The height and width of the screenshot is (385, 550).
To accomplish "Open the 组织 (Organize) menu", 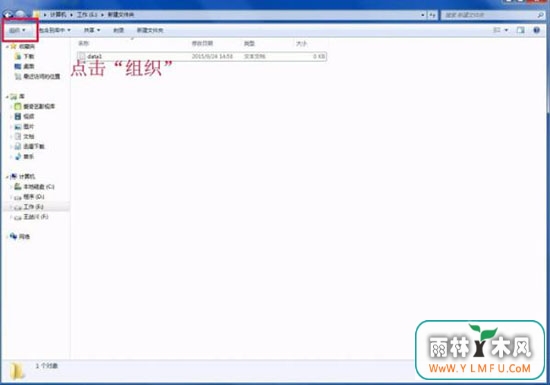I will 17,30.
